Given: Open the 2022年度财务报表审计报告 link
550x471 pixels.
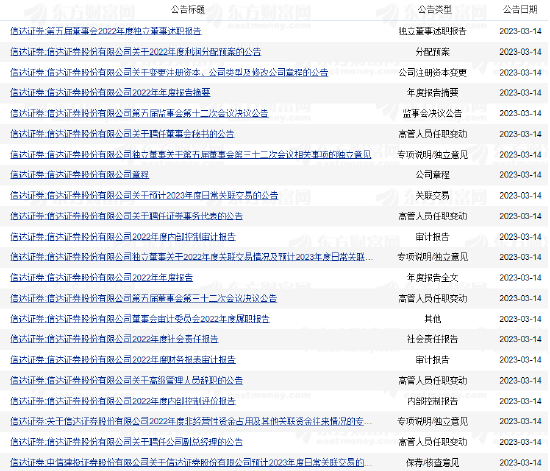Looking at the screenshot, I should click(x=123, y=360).
